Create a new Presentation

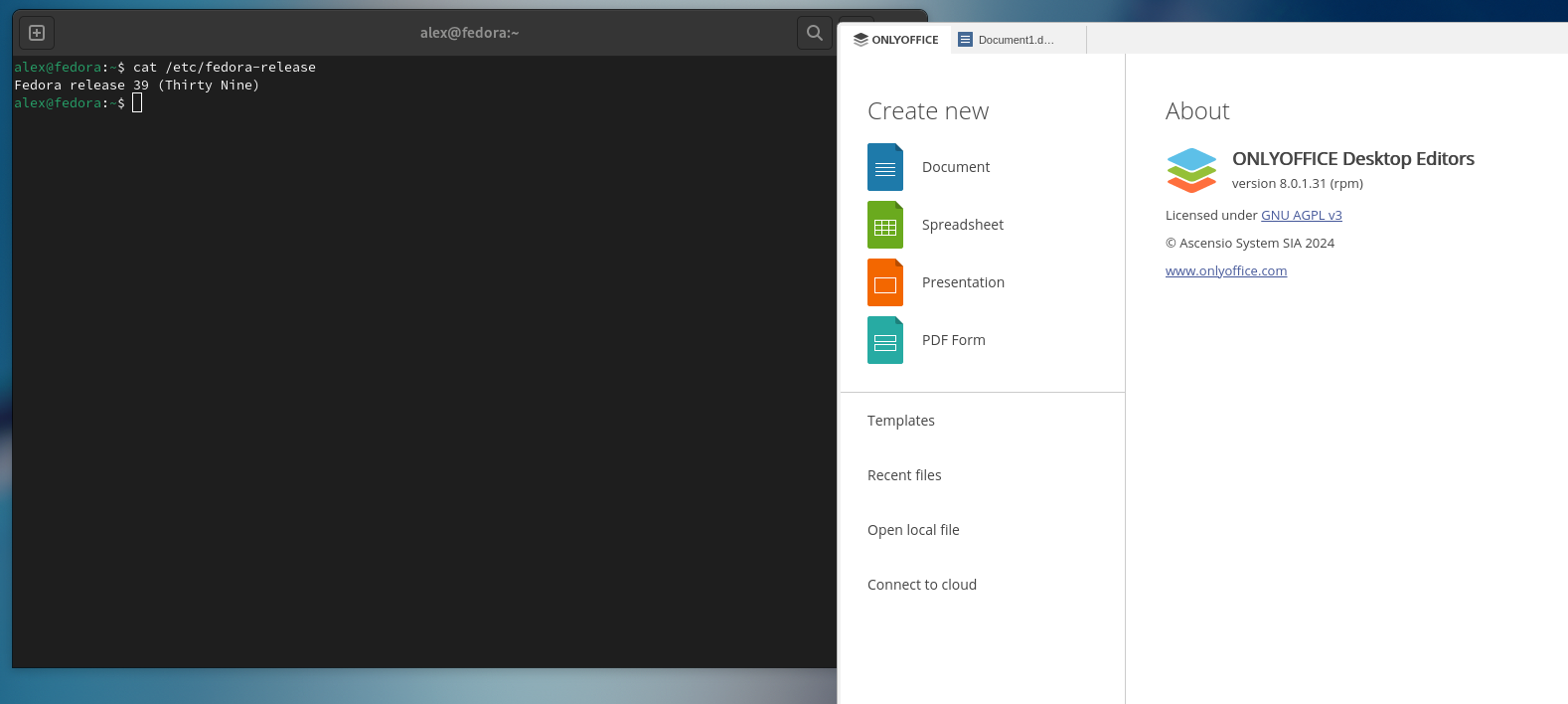pos(963,282)
